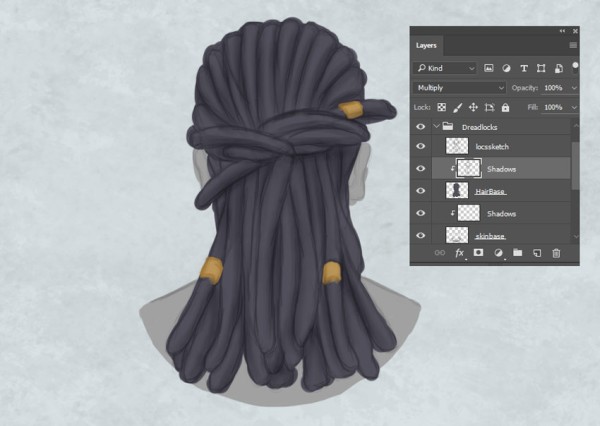Add a layer mask
The height and width of the screenshot is (426, 600).
(x=478, y=253)
